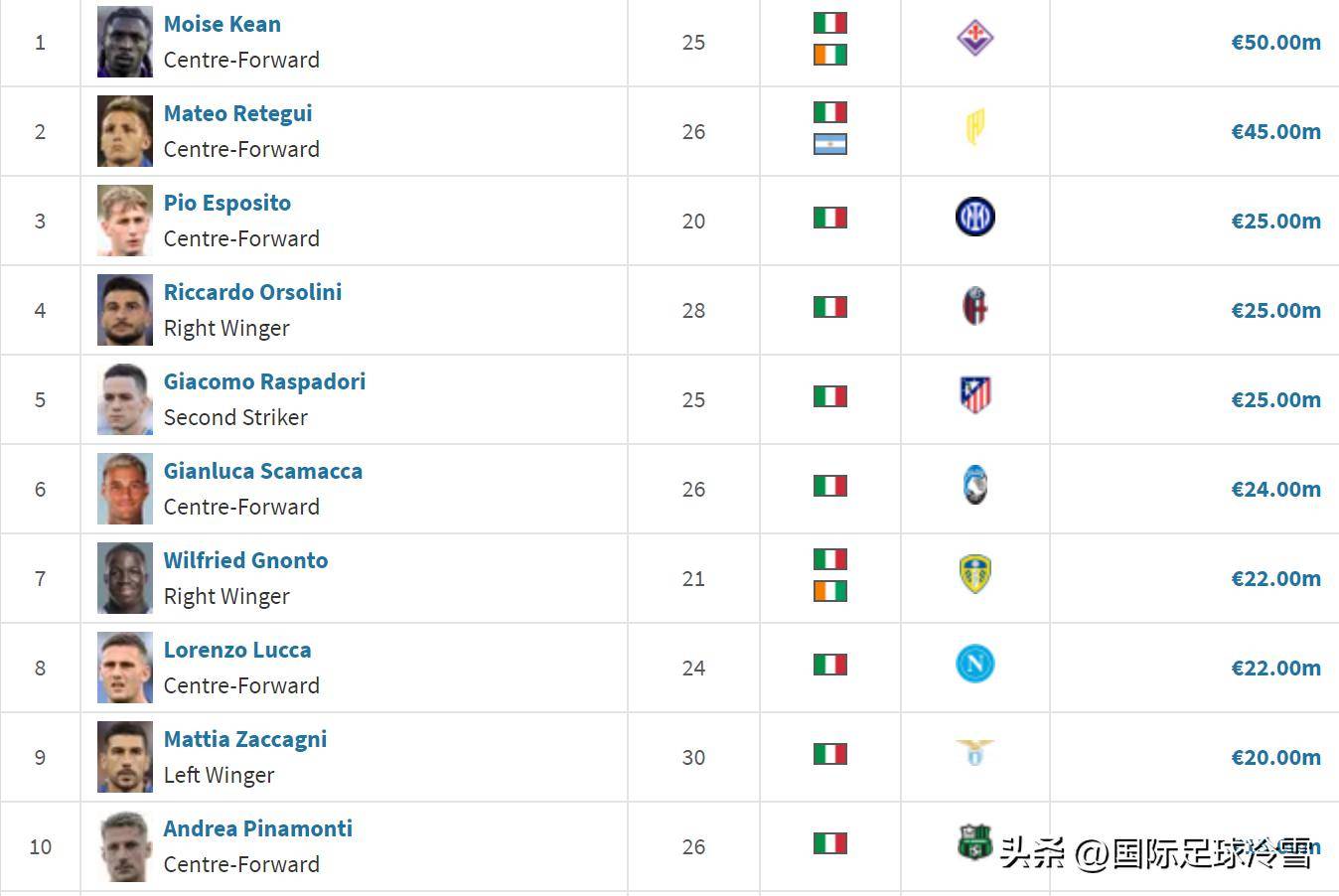Click Wilfried Gnonto's portrait thumbnail
Image resolution: width=1339 pixels, height=896 pixels.
tap(125, 578)
